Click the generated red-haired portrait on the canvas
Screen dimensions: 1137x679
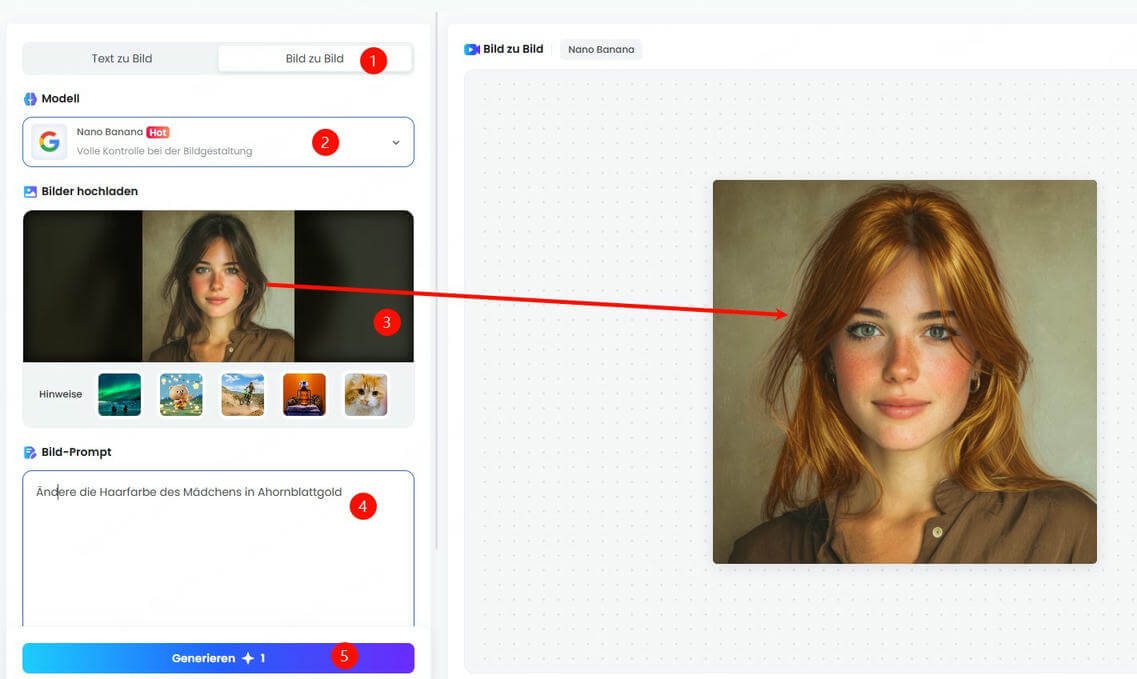pyautogui.click(x=904, y=370)
